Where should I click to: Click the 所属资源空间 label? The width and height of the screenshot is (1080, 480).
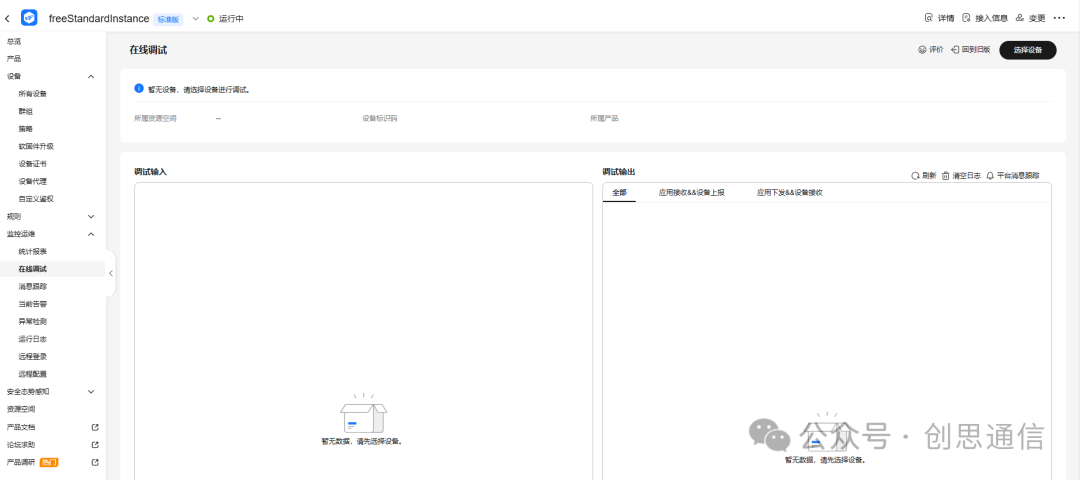155,118
